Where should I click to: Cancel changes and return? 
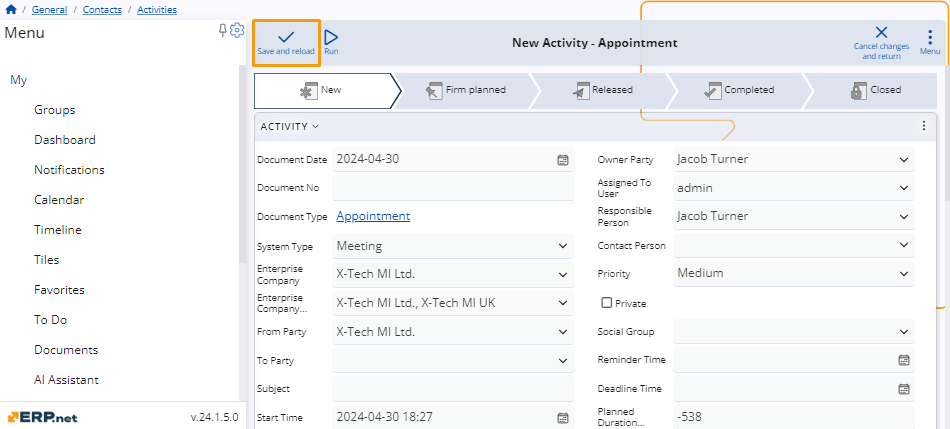[x=881, y=42]
